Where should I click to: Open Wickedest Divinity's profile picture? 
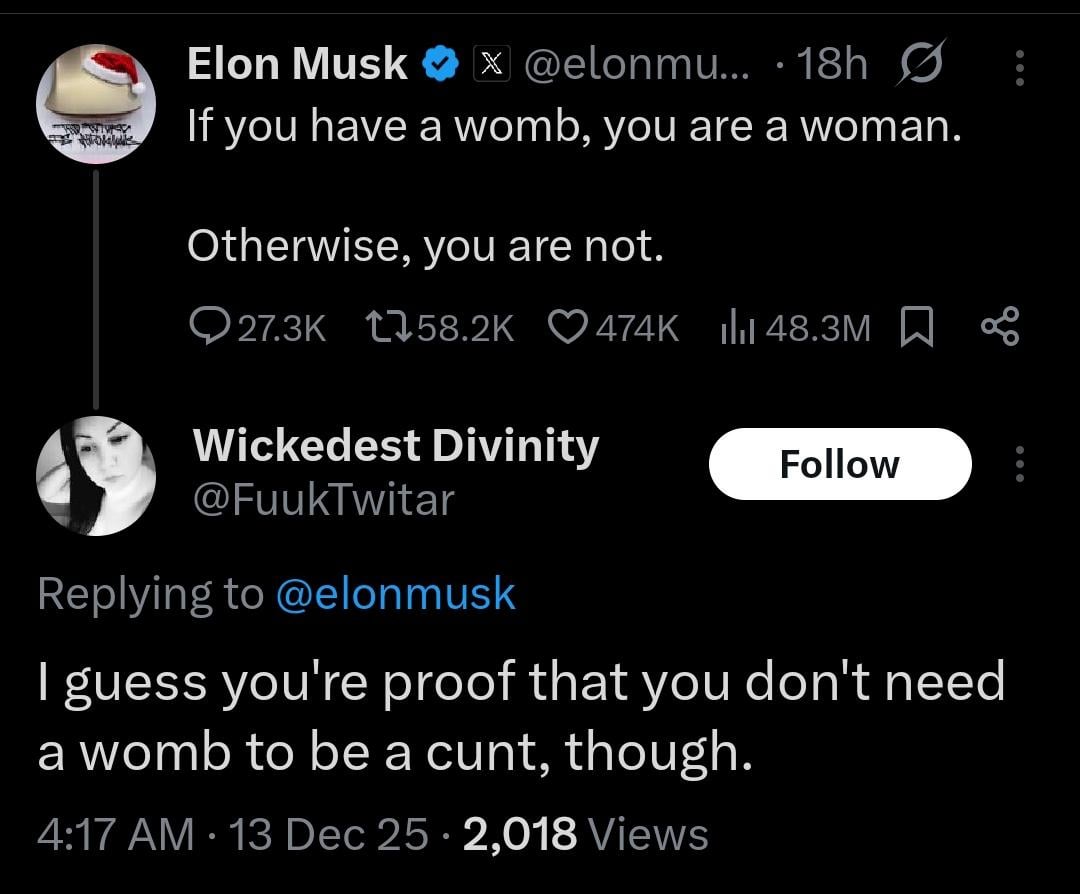(96, 475)
